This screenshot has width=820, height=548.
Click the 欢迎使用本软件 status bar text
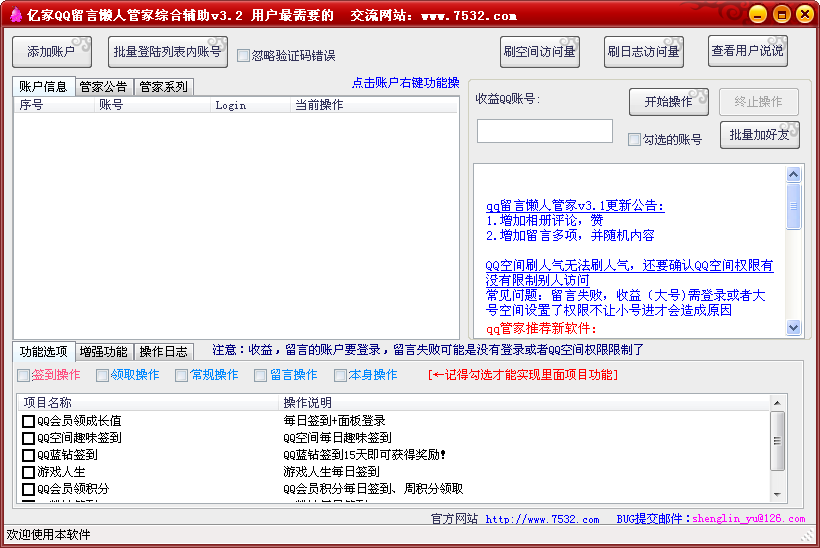(x=48, y=534)
